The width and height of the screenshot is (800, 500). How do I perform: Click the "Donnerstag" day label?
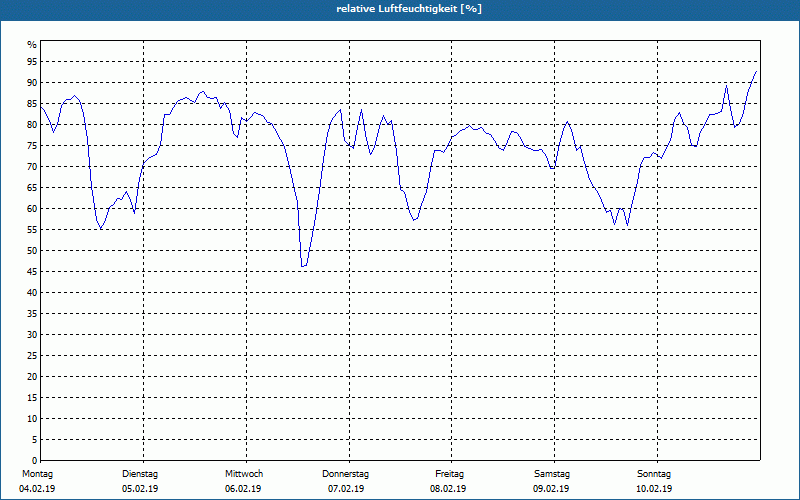pyautogui.click(x=345, y=474)
